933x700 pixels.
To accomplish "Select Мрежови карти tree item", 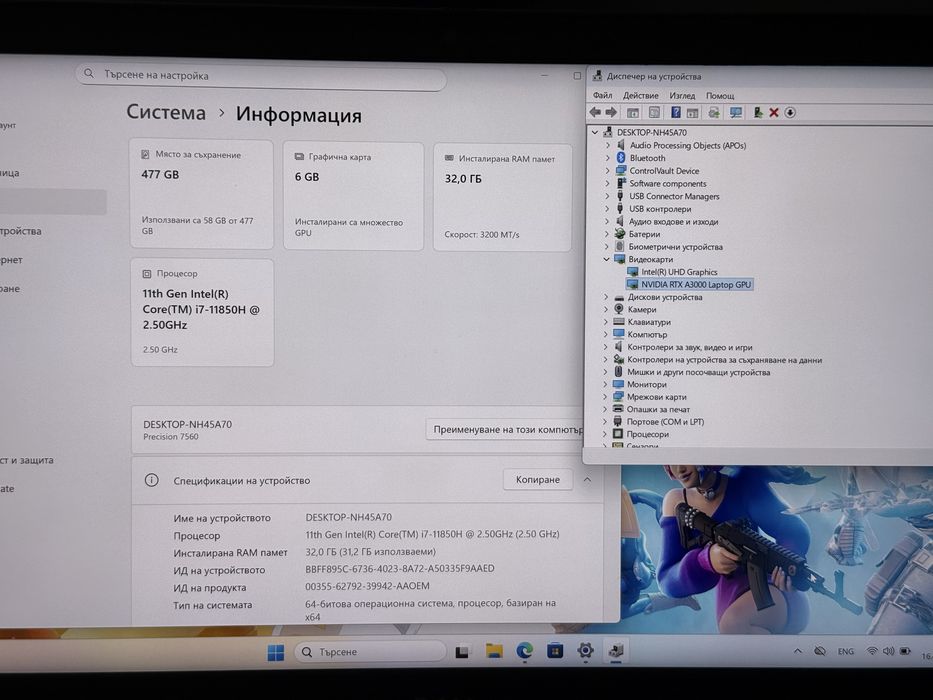I will (656, 396).
